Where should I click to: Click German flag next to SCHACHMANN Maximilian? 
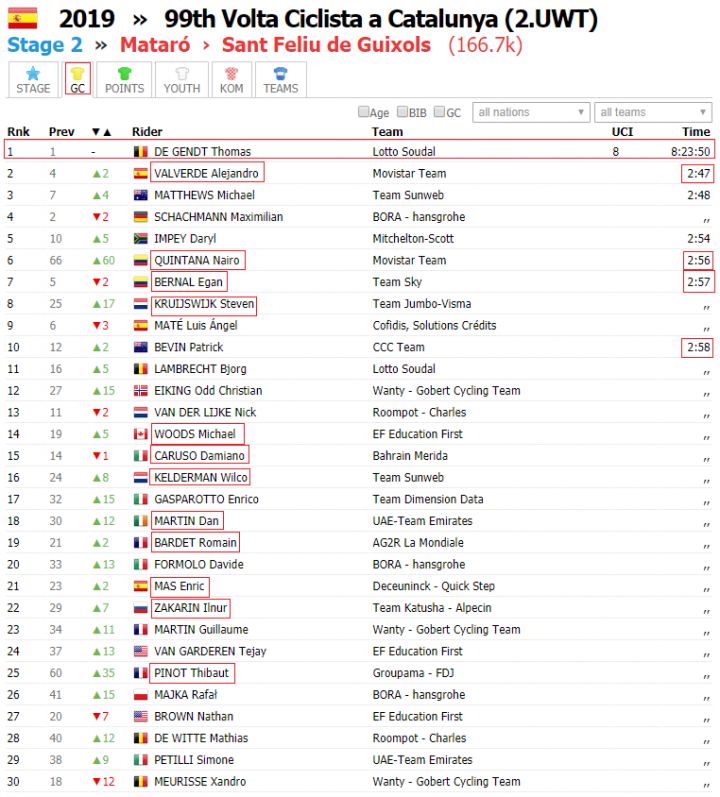coord(140,217)
